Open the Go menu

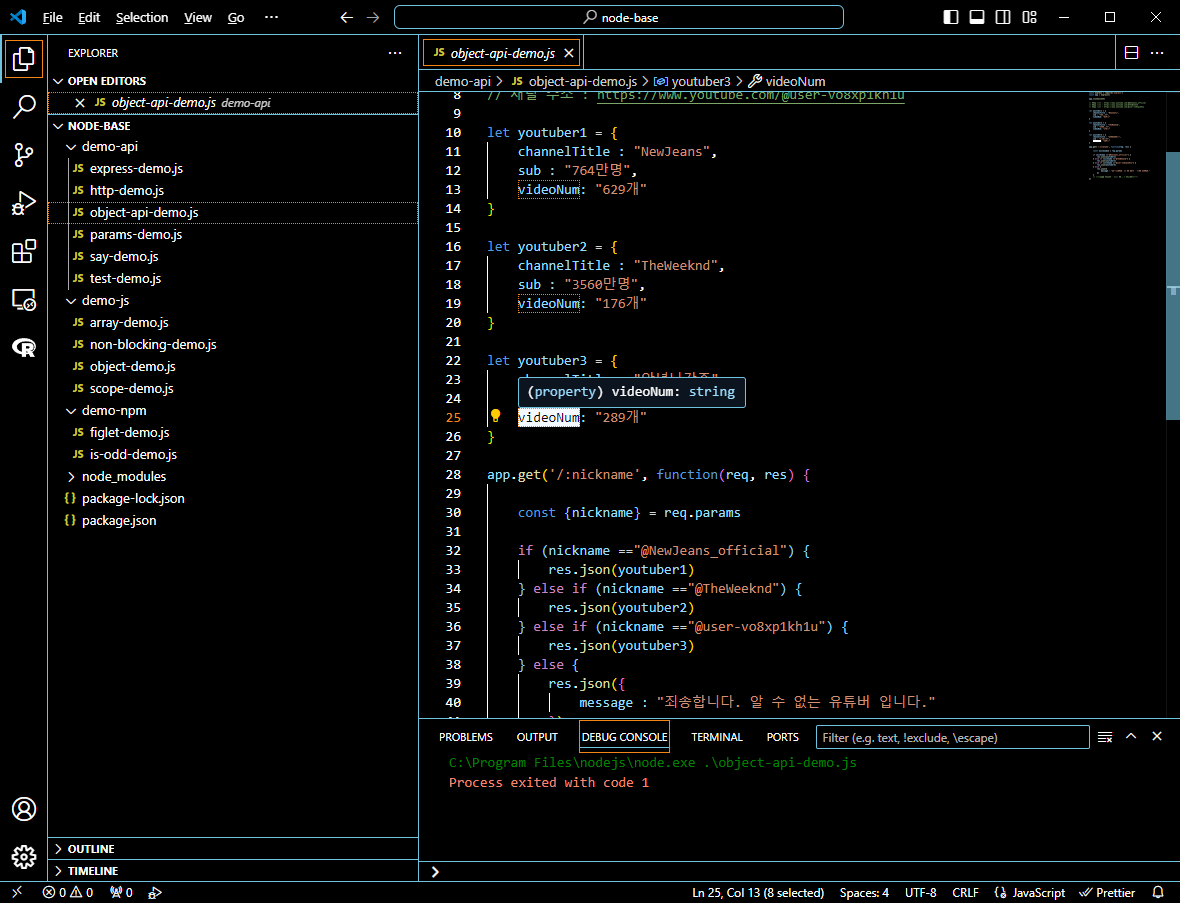[236, 17]
